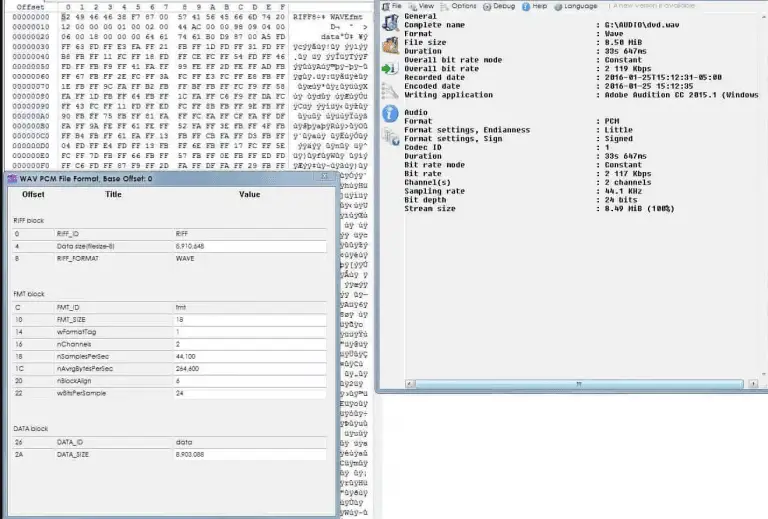Click the Open File icon in MediaInfo sidebar
The height and width of the screenshot is (519, 768).
pos(390,23)
